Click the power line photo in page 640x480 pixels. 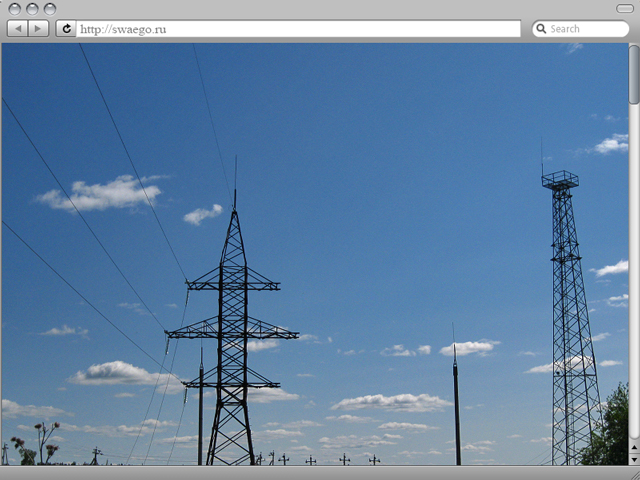315,254
